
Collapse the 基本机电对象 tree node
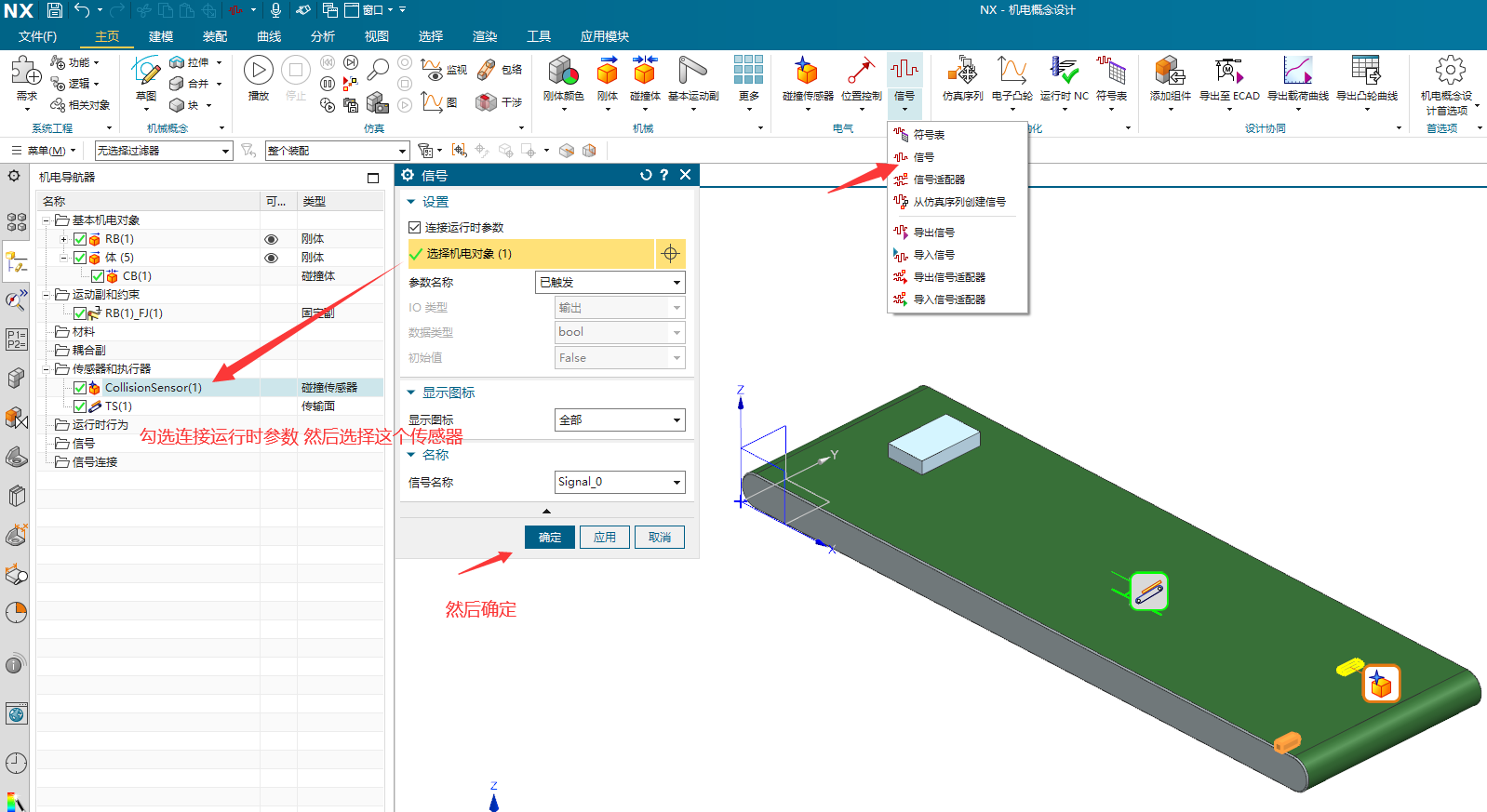47,220
